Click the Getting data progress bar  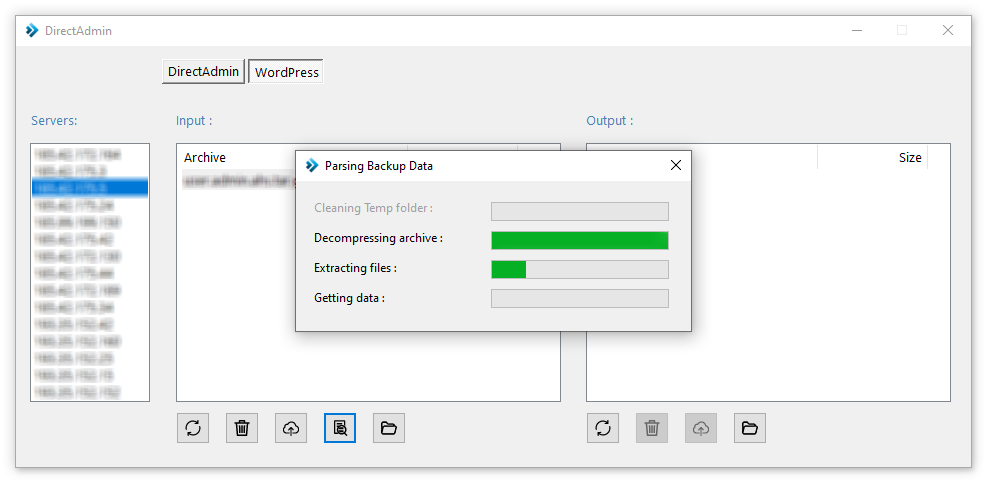(580, 298)
